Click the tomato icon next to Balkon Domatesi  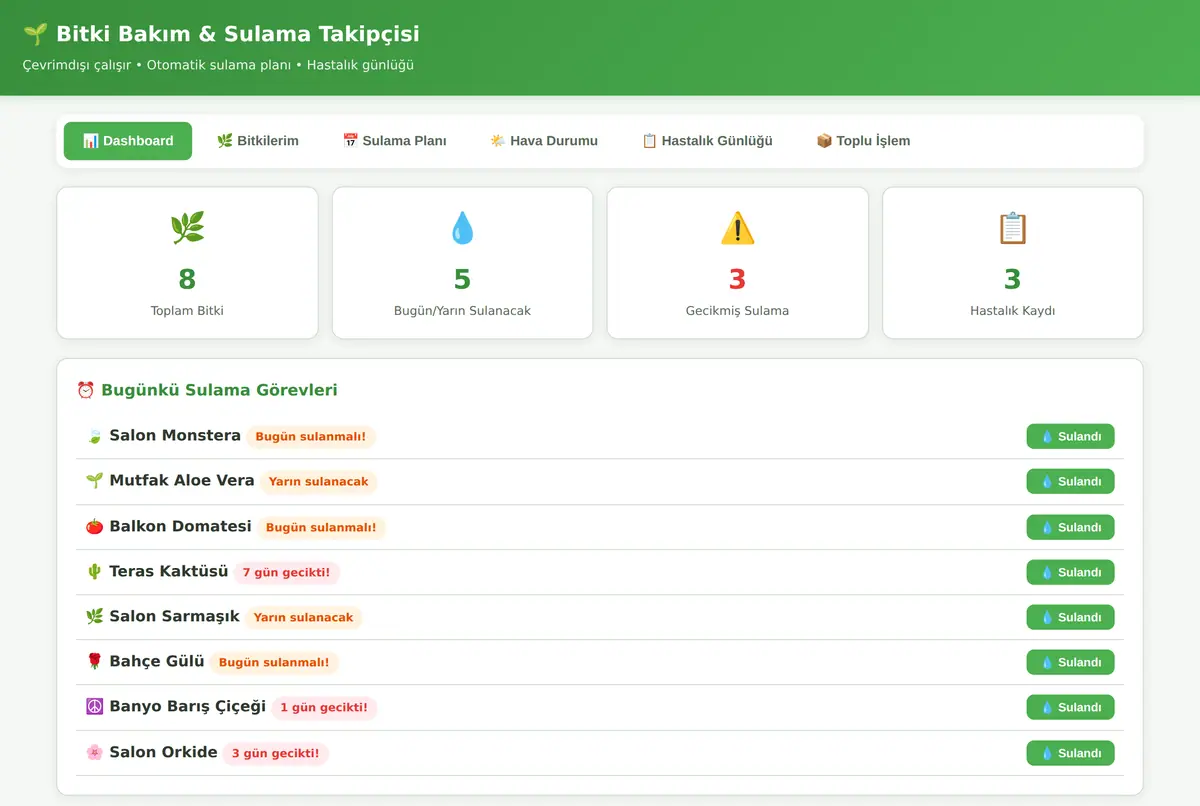[x=94, y=526]
